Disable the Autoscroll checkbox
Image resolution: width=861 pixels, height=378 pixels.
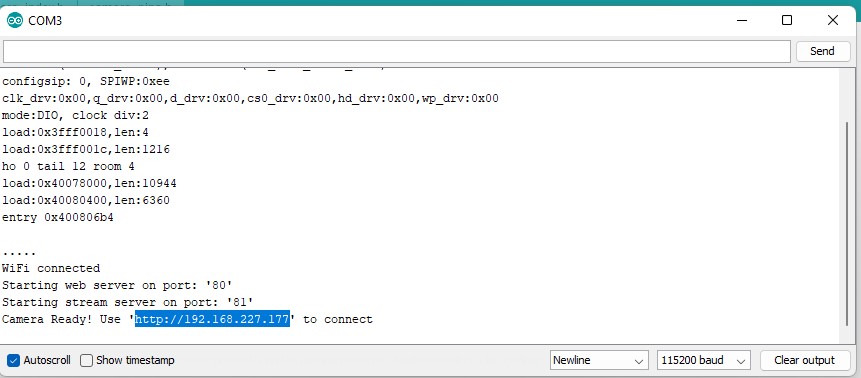pyautogui.click(x=13, y=360)
